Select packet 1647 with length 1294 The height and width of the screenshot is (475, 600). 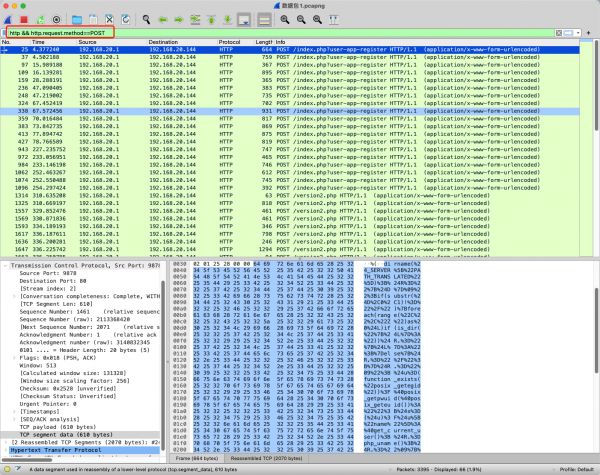click(x=290, y=249)
